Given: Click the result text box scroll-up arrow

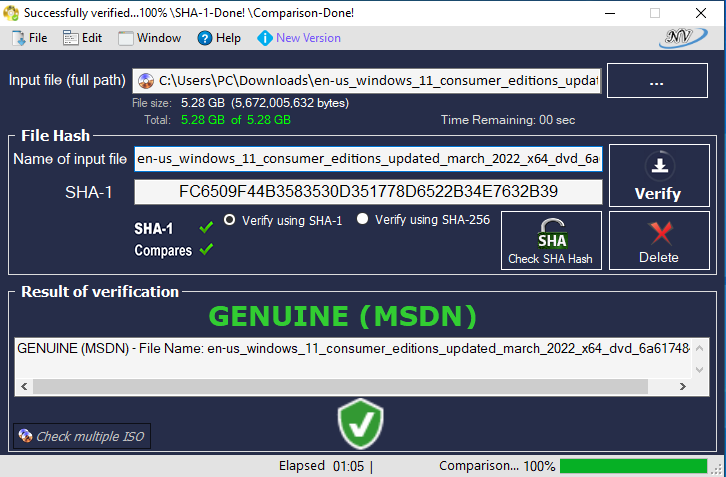Looking at the screenshot, I should (x=700, y=349).
